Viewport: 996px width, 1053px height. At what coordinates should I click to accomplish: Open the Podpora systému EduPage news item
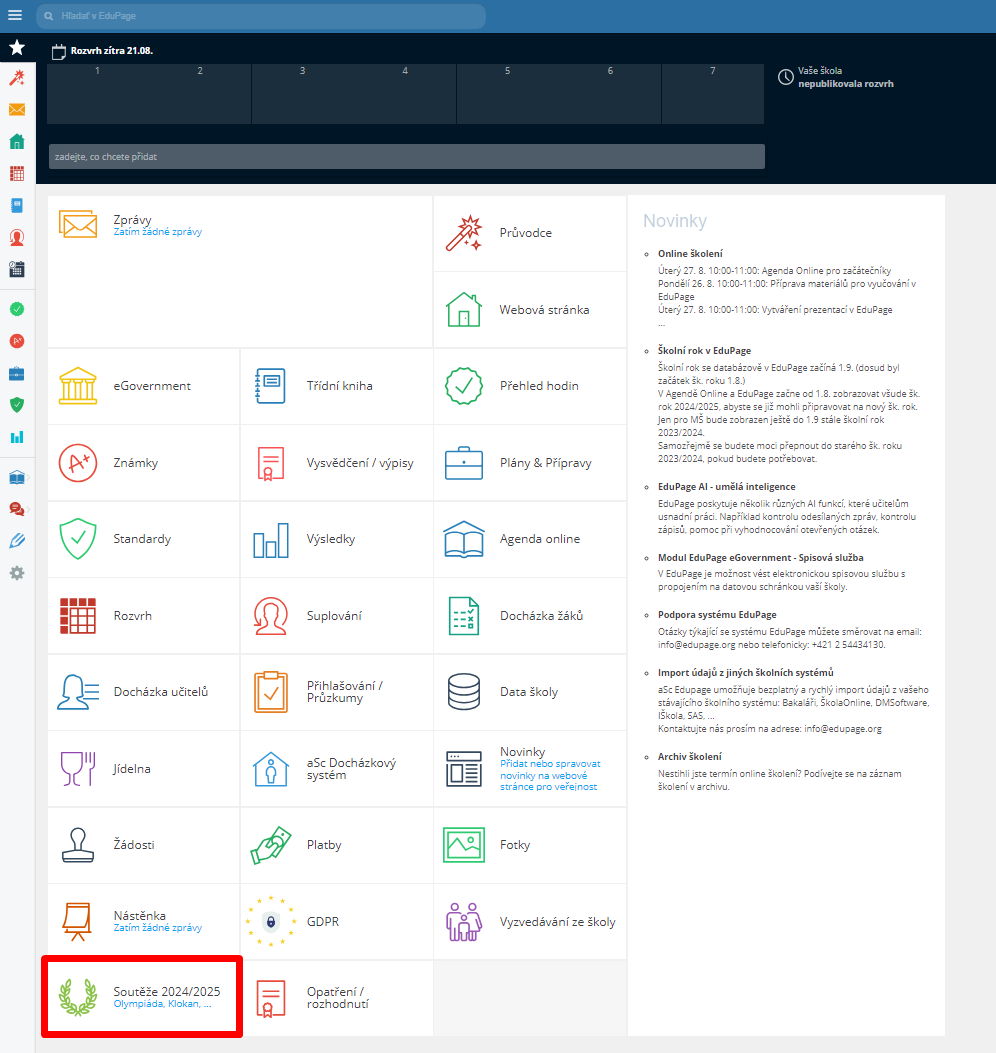coord(717,615)
